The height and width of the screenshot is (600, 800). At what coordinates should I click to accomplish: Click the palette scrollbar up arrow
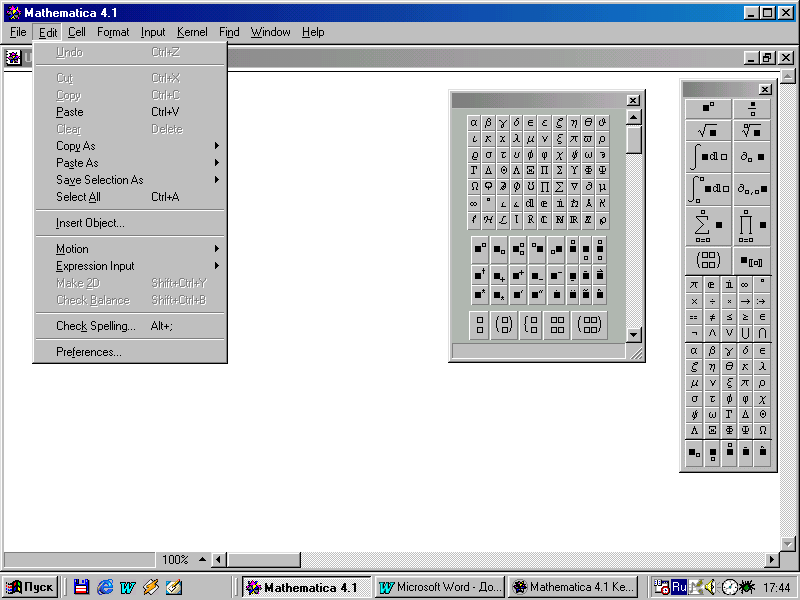633,117
